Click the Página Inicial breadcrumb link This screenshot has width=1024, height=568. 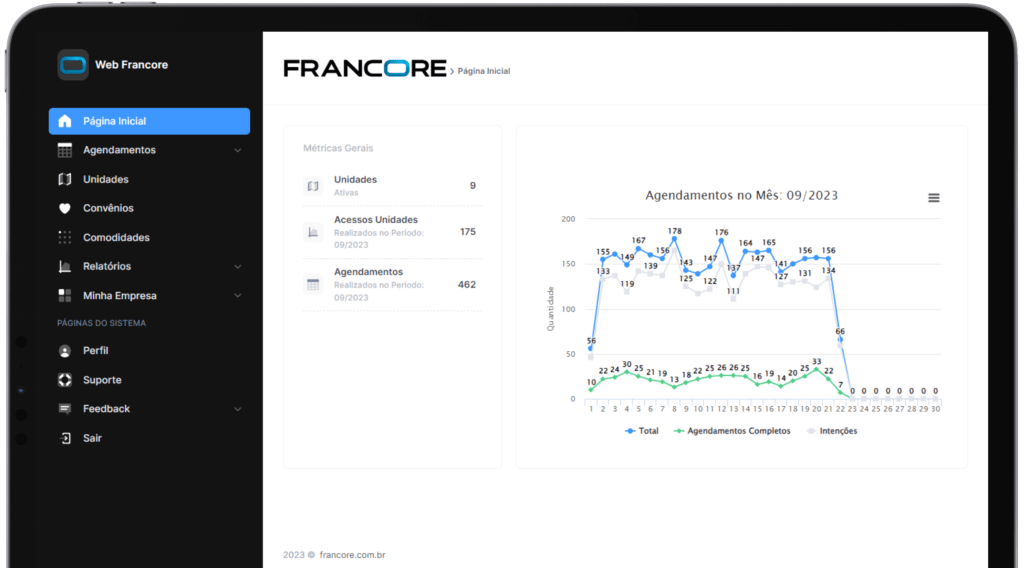(x=483, y=71)
